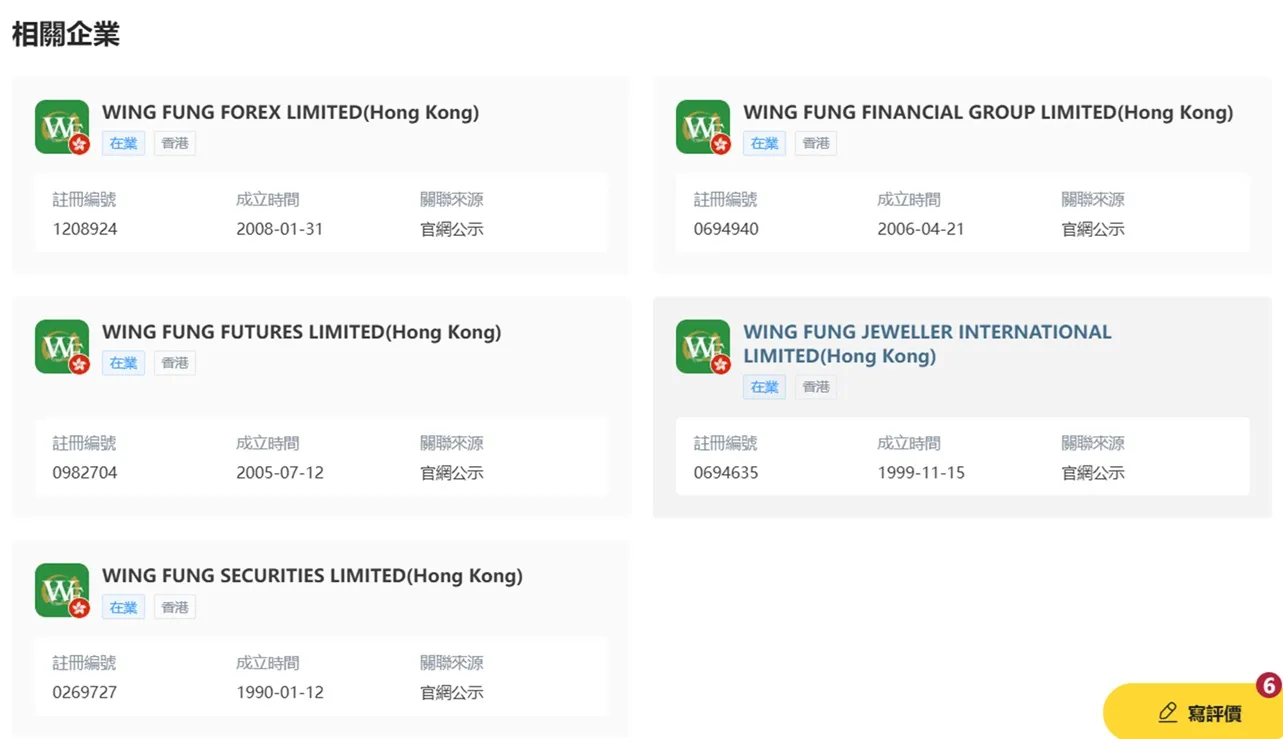Select registration number 0982704
Image resolution: width=1283 pixels, height=739 pixels.
[x=85, y=472]
